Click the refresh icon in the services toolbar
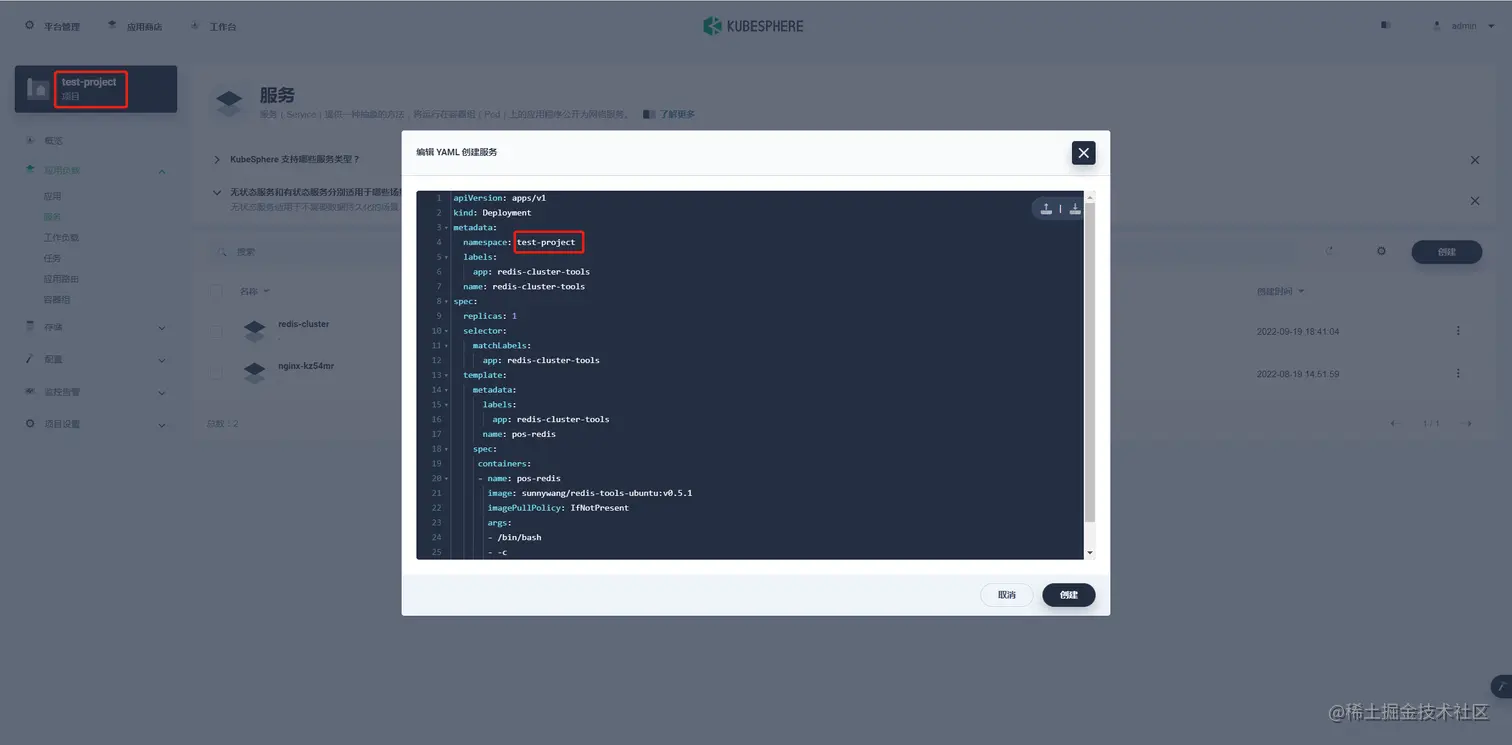The width and height of the screenshot is (1512, 745). pos(1330,251)
